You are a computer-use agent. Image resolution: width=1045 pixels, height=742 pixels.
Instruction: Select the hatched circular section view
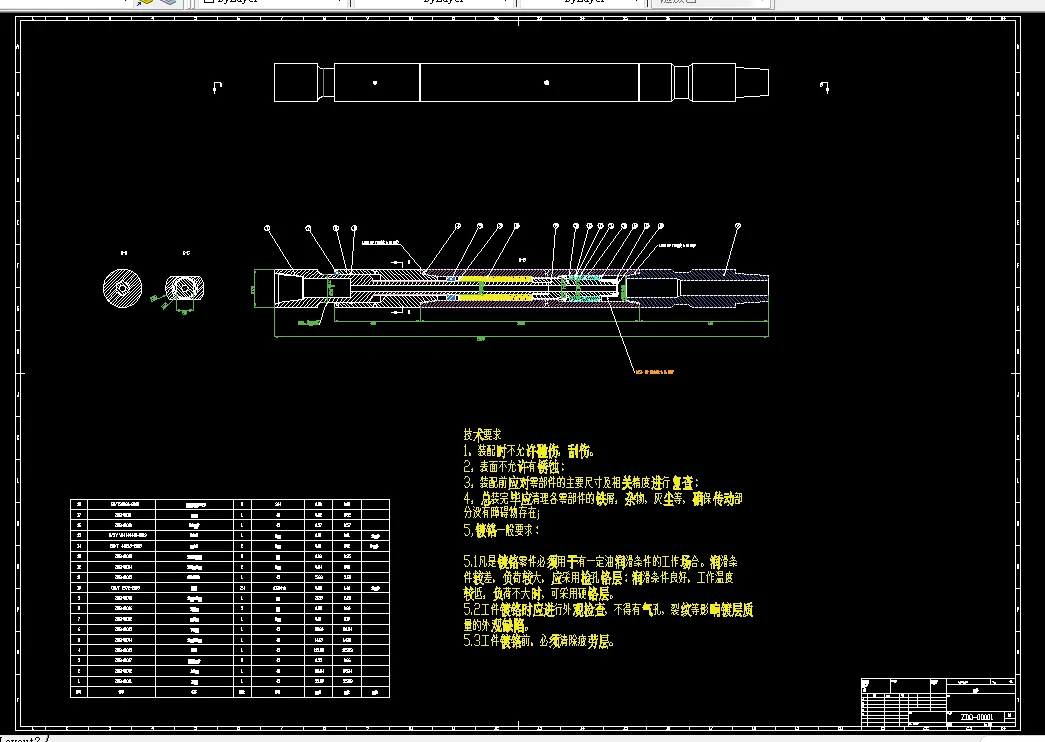coord(123,288)
